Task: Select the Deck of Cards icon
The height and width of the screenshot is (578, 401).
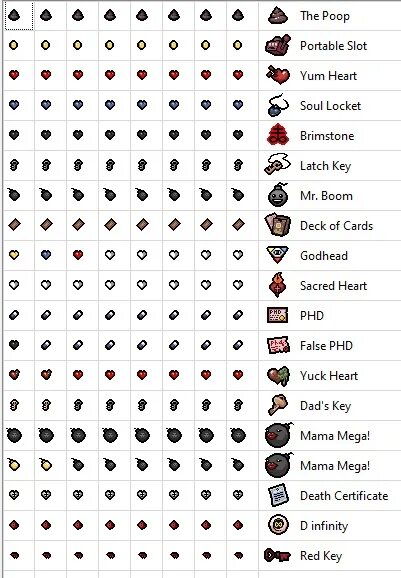Action: click(x=278, y=225)
